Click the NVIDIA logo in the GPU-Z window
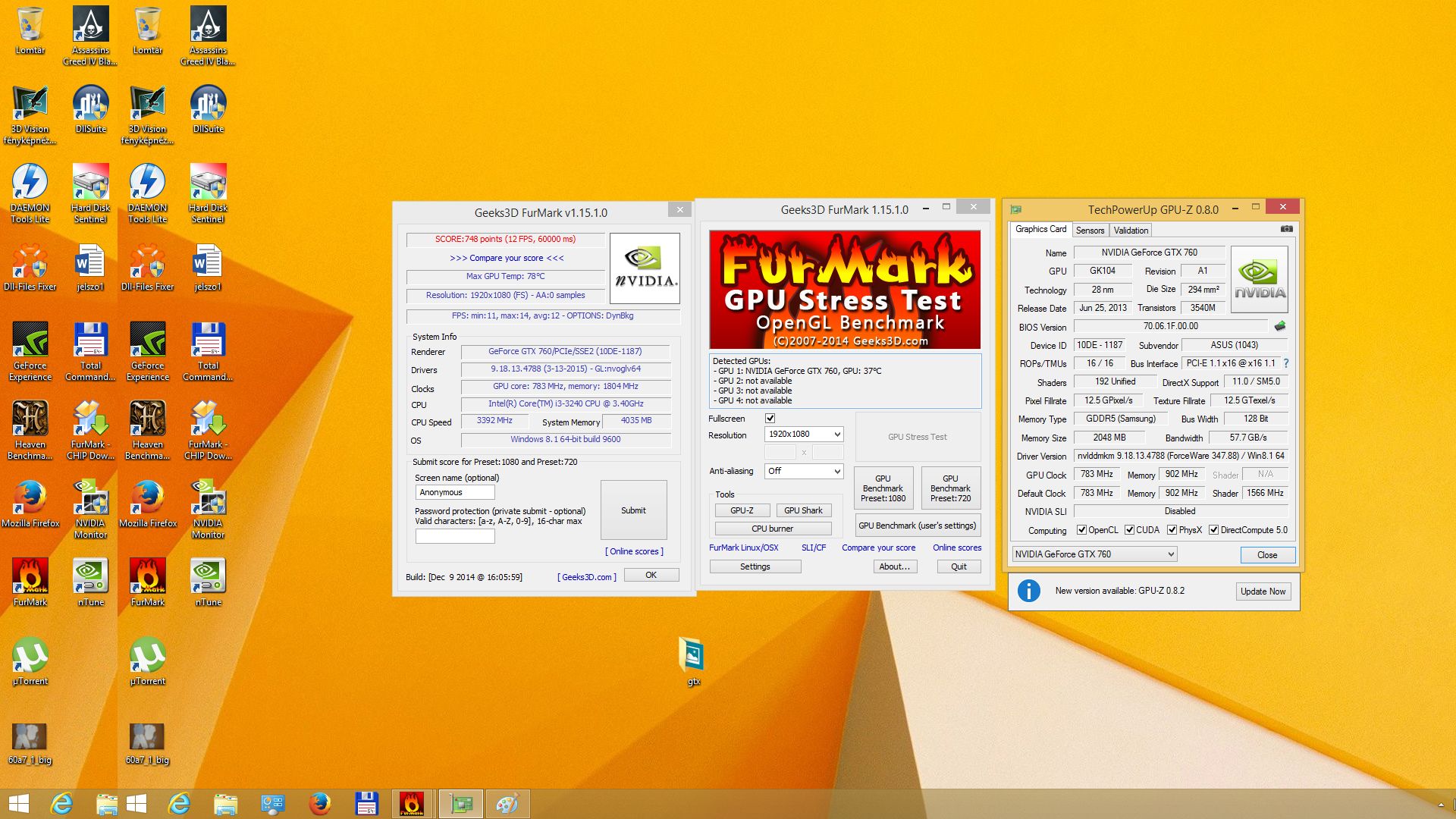 click(1259, 279)
